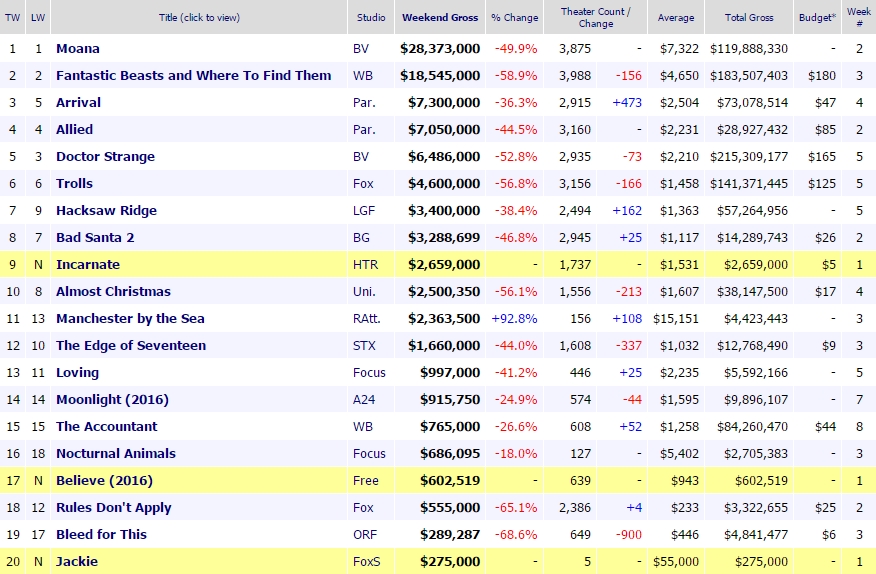Click the Week # column header

pyautogui.click(x=859, y=17)
